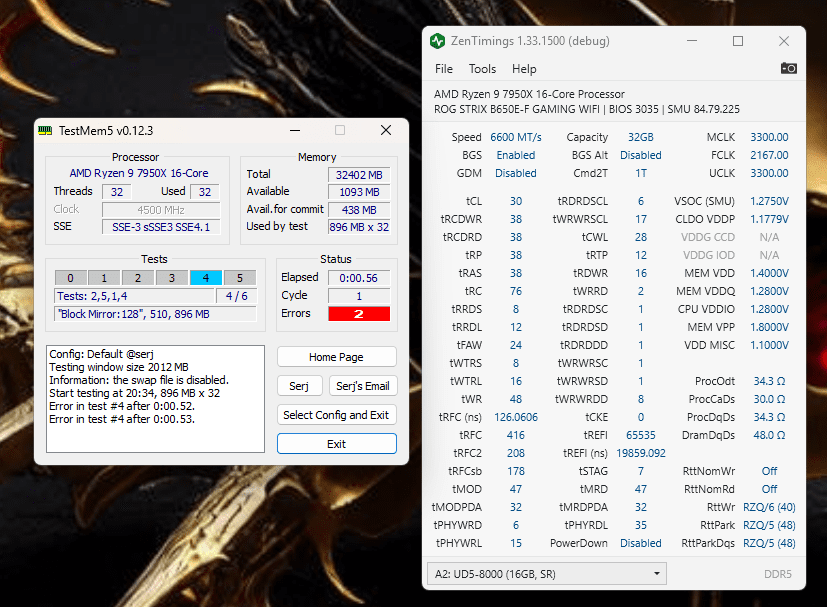827x607 pixels.
Task: Click the 4 / 6 test progress field
Action: [x=236, y=296]
